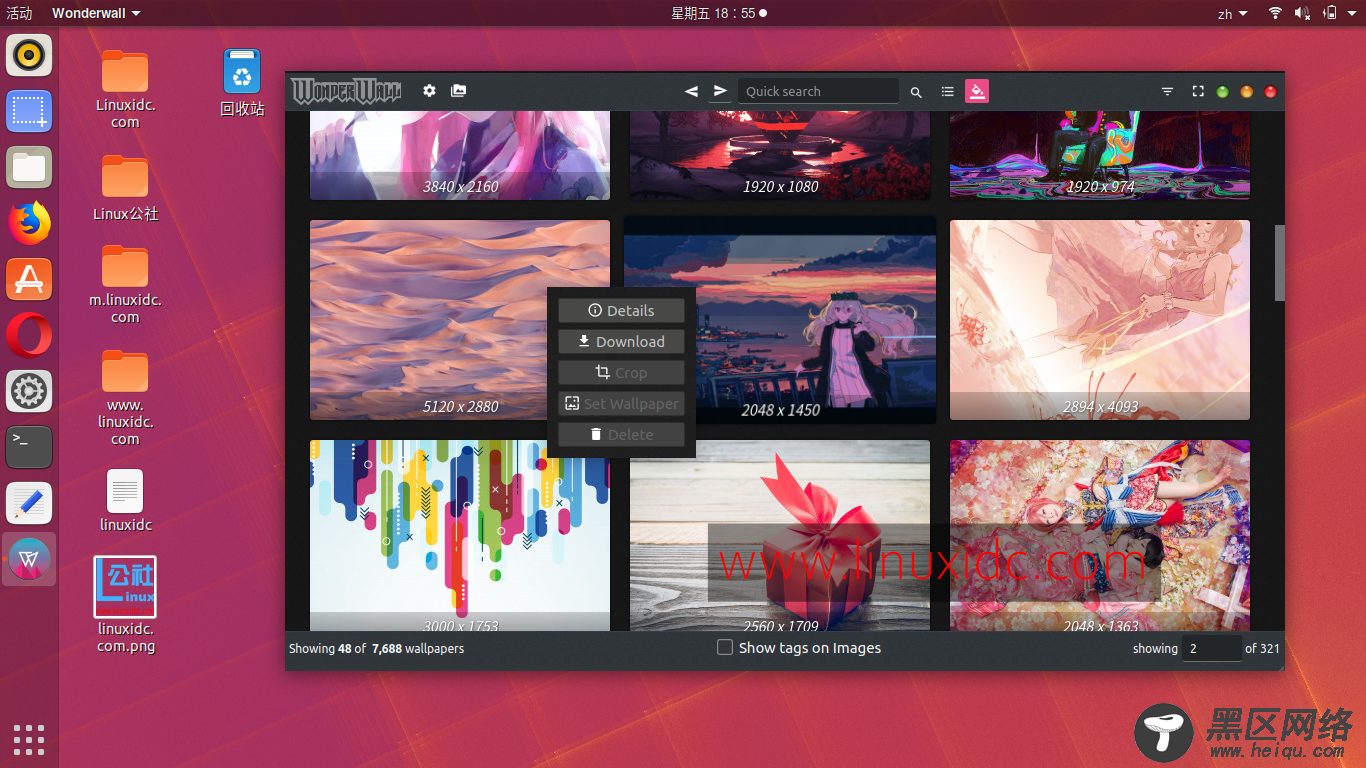
Task: Click the WonderWall vertical scrollbar handle
Action: coord(1280,262)
